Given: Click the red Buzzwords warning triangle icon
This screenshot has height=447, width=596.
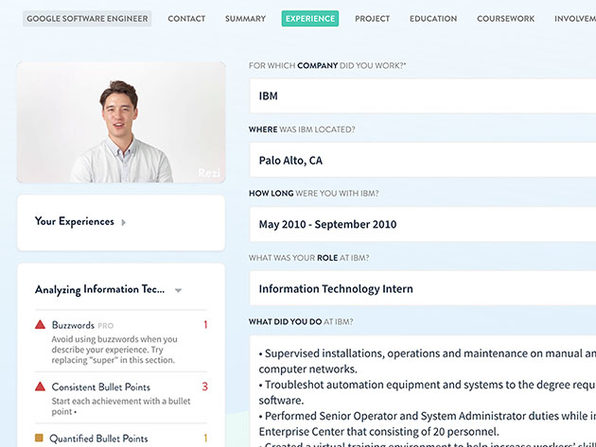Looking at the screenshot, I should (40, 325).
